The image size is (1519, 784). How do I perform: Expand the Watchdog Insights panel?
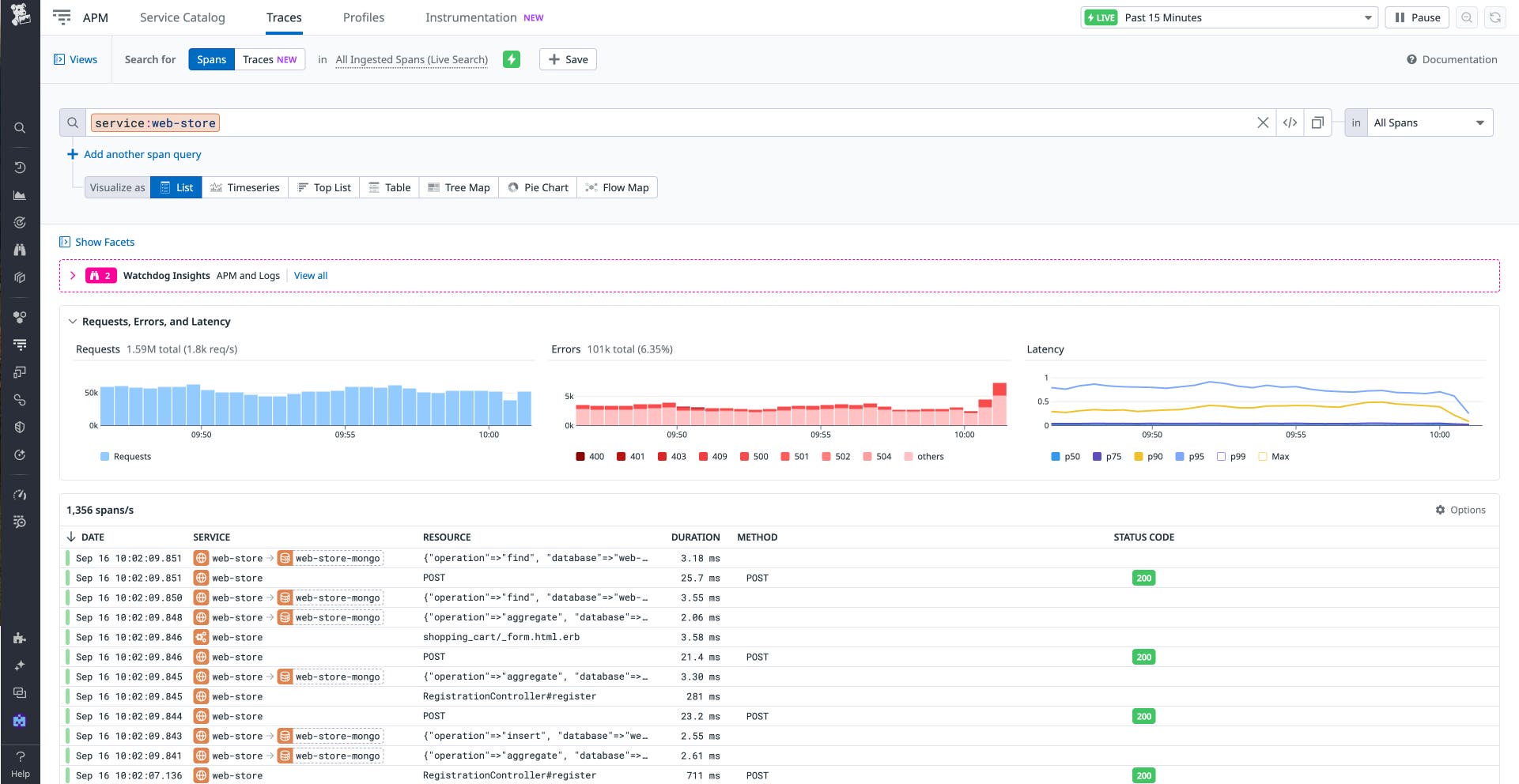[x=73, y=275]
